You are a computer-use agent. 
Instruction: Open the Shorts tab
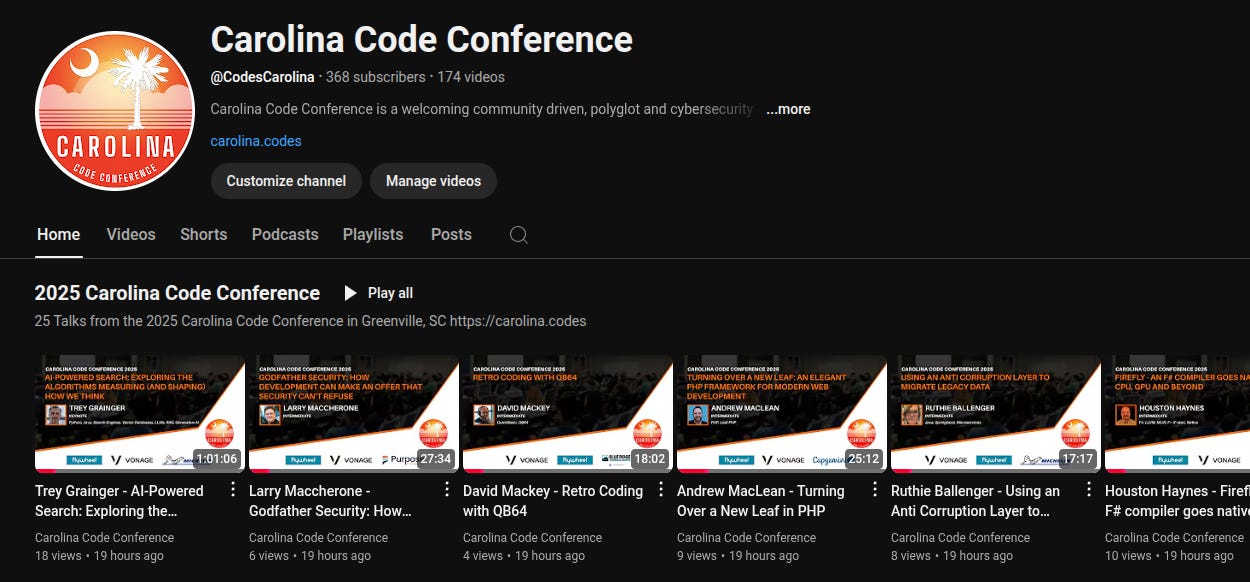(x=204, y=234)
